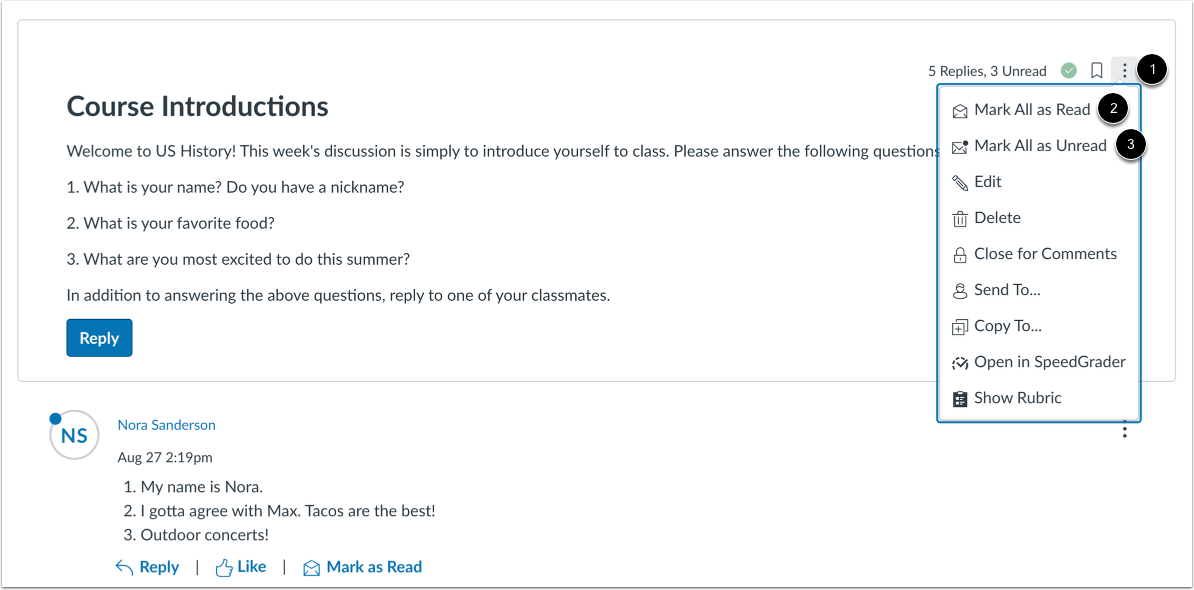Screen dimensions: 1194x590
Task: Toggle the green checkmark read status icon
Action: [x=1068, y=70]
